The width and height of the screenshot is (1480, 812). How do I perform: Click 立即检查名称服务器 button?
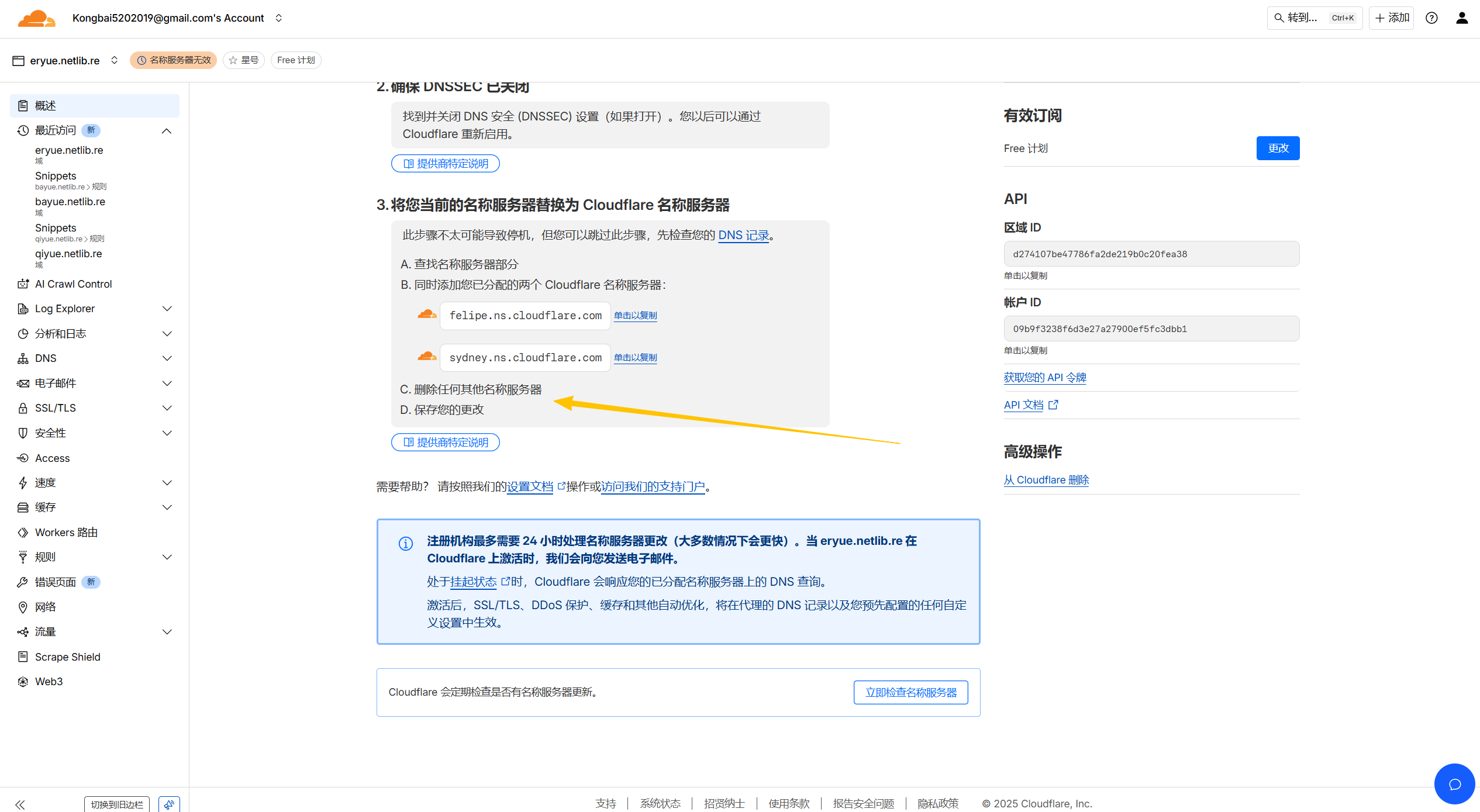coord(910,693)
